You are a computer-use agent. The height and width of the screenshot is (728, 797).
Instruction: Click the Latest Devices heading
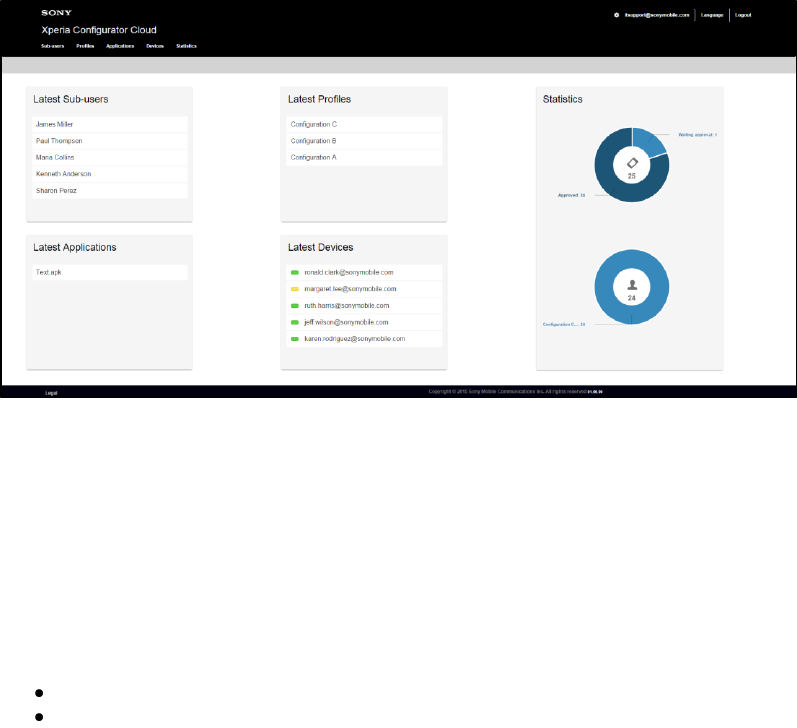point(320,248)
